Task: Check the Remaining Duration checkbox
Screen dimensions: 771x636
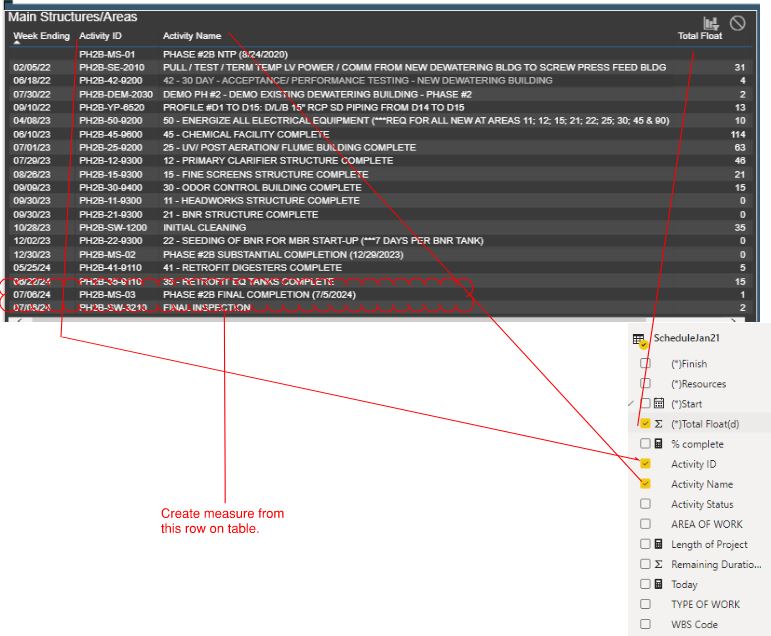Action: (645, 564)
